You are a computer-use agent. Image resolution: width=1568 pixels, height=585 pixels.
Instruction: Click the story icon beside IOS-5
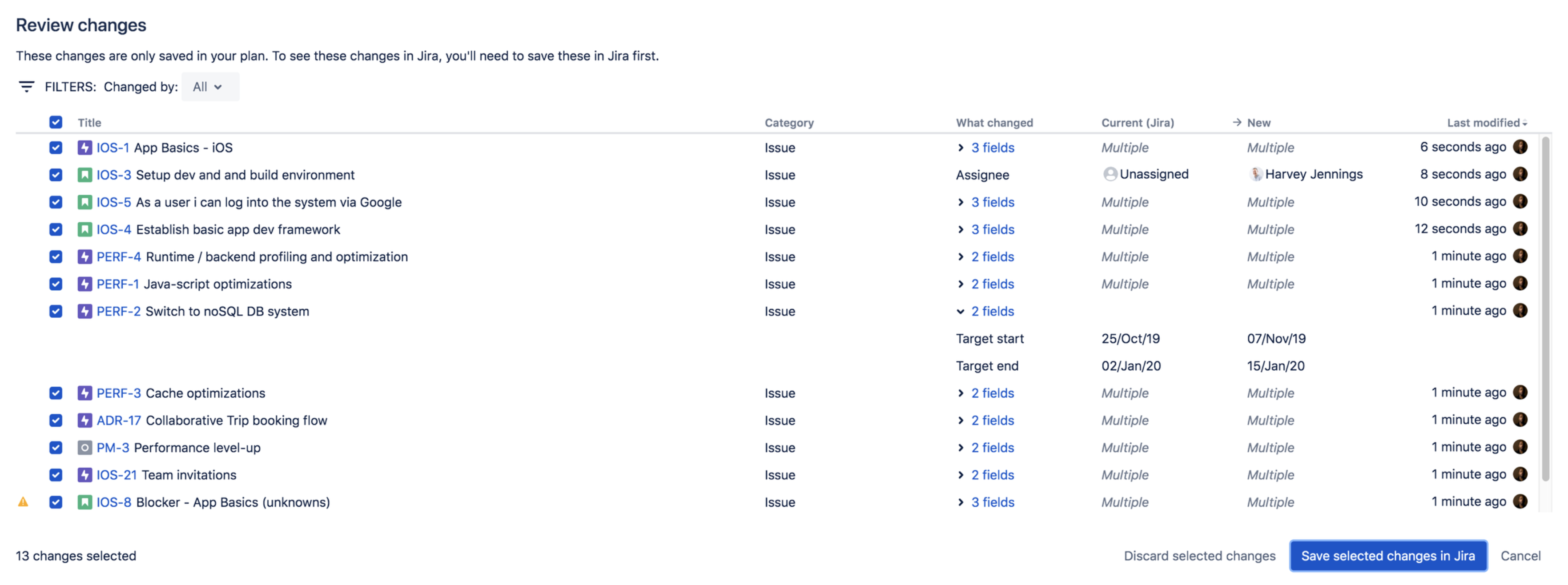pos(84,202)
